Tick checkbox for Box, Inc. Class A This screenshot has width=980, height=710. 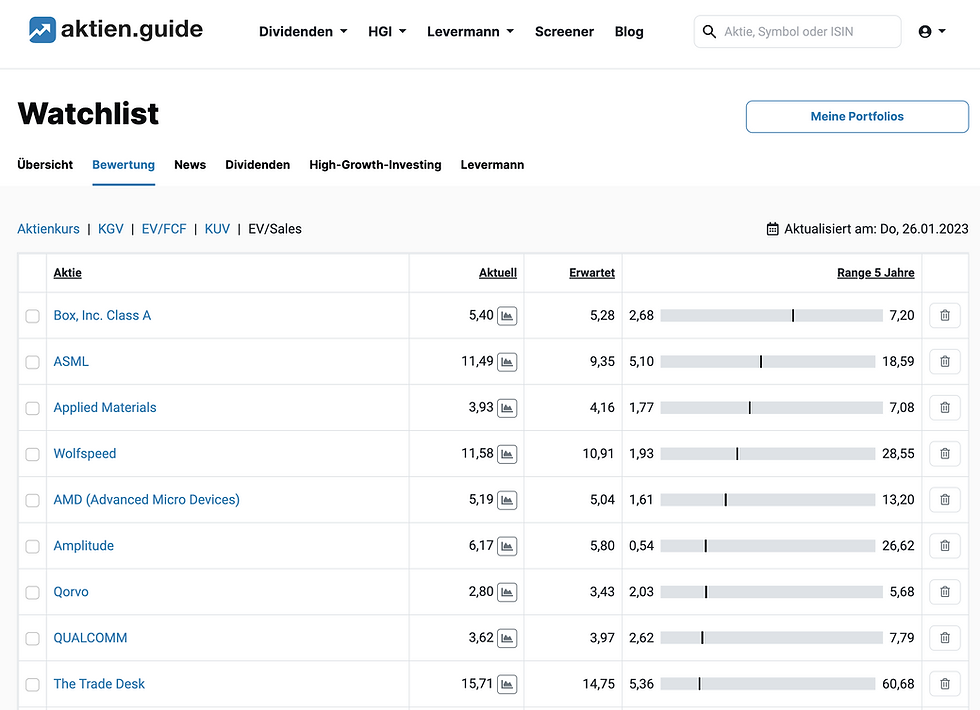(32, 316)
